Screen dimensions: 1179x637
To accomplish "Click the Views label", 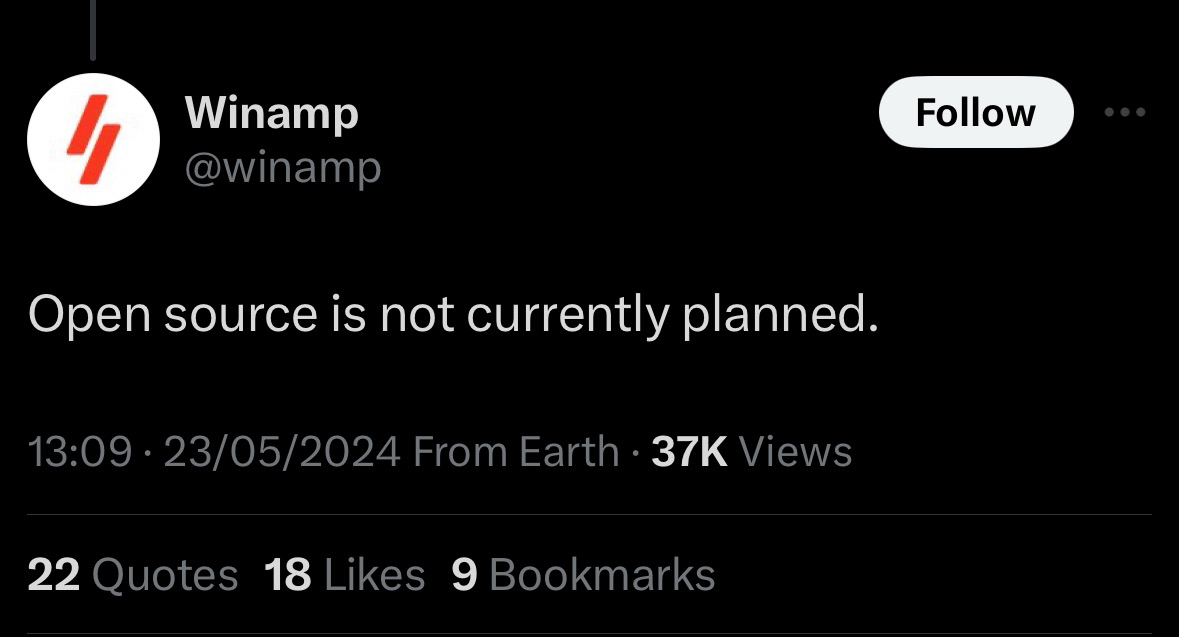I will click(795, 452).
